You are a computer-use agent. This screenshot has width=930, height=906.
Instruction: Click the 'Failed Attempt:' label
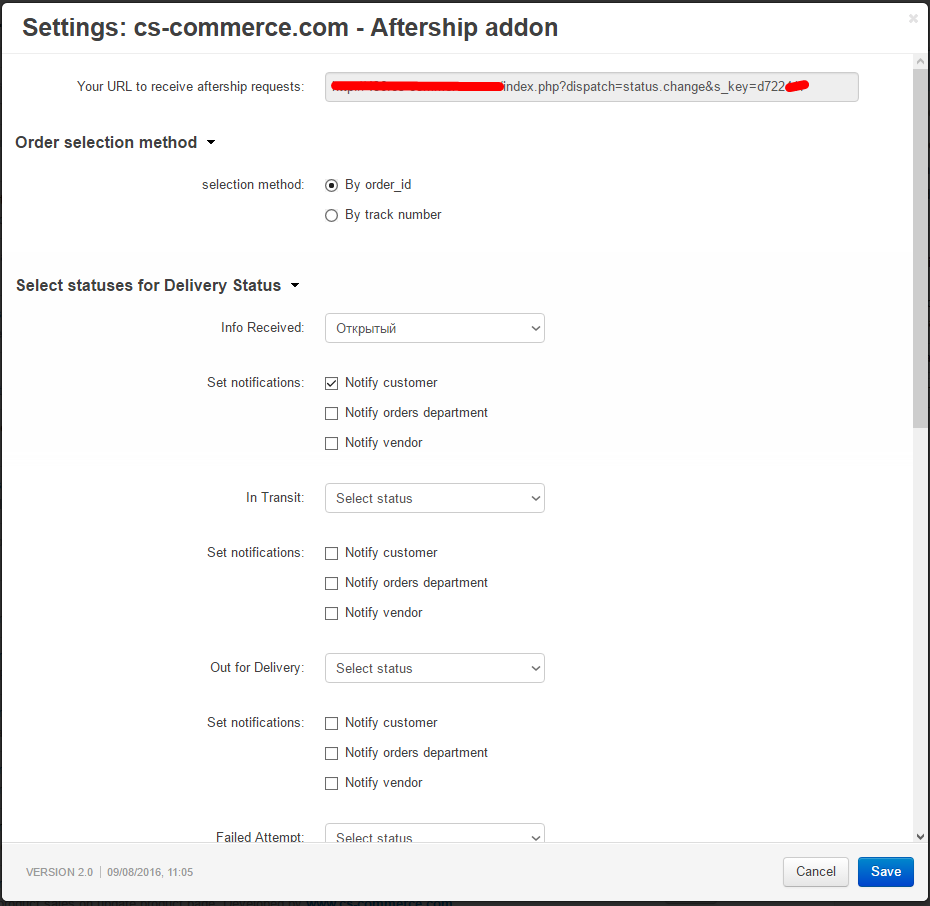tap(260, 837)
